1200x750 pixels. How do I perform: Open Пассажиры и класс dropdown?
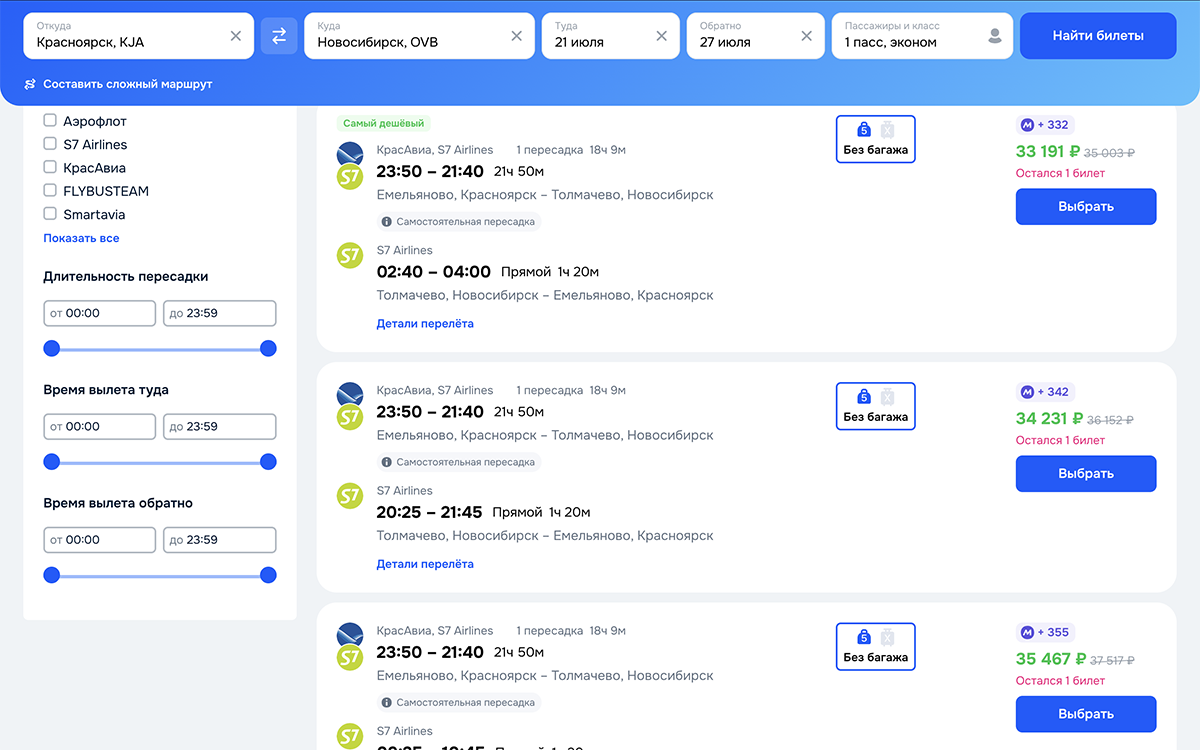(x=922, y=36)
